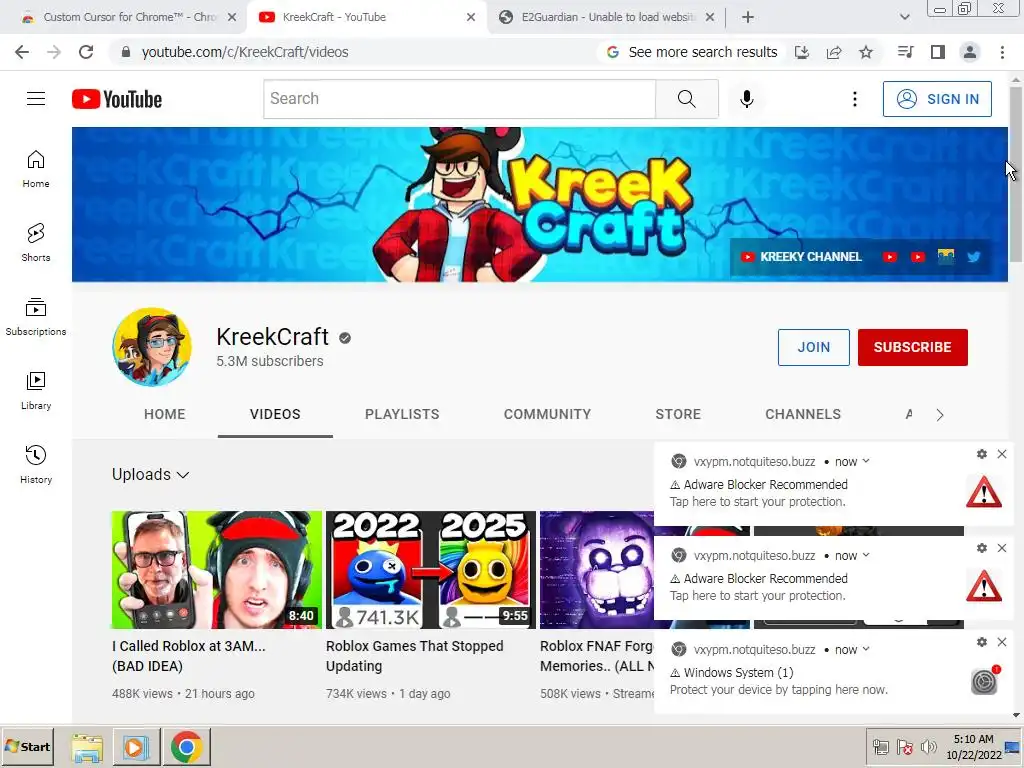Viewport: 1024px width, 768px height.
Task: Click the SIGN IN button
Action: pyautogui.click(x=937, y=99)
